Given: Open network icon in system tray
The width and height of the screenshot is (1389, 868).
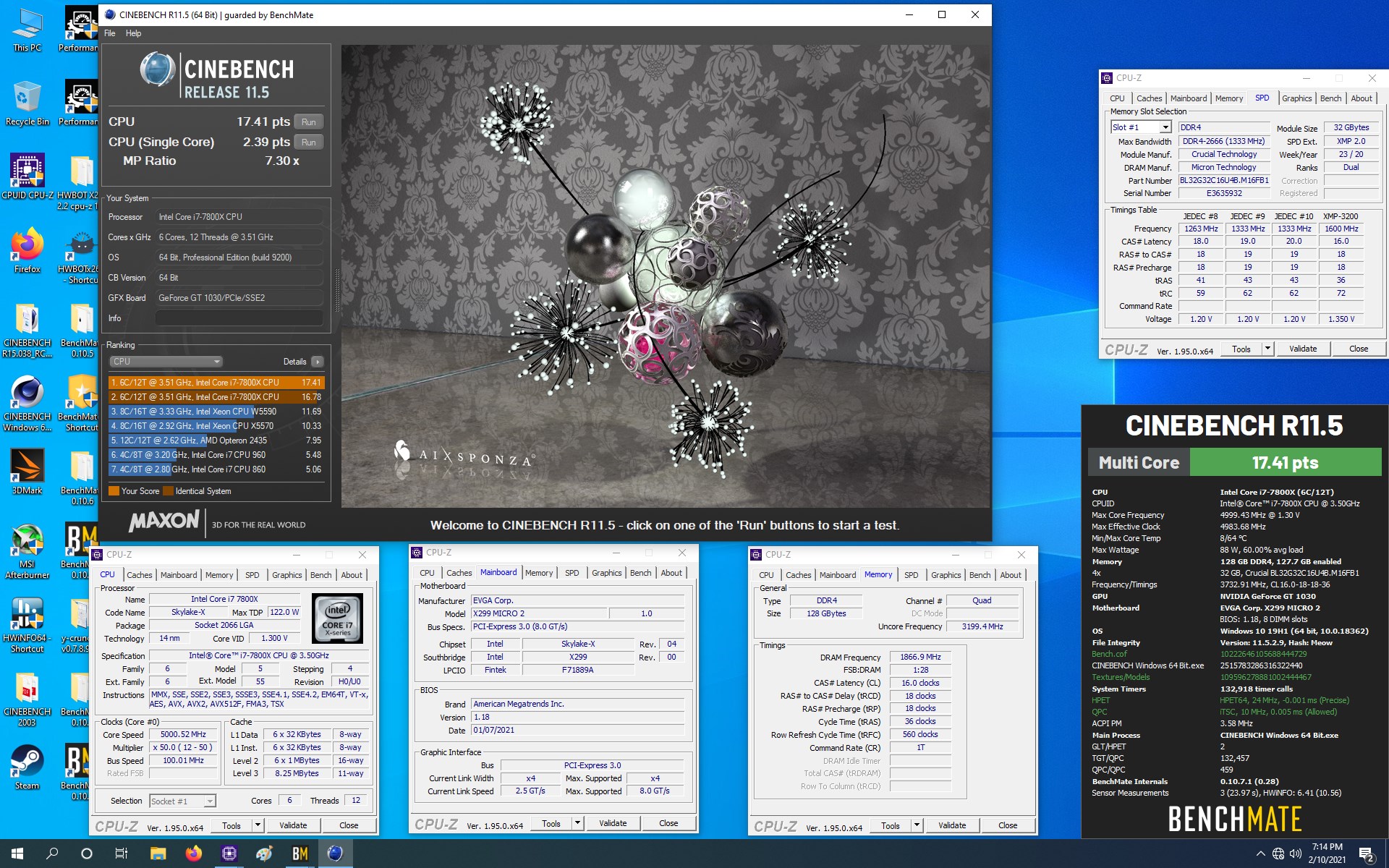Looking at the screenshot, I should (1278, 854).
